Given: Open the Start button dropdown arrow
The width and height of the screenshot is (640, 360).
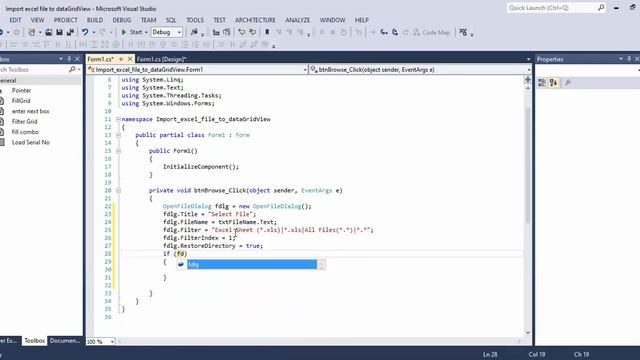Looking at the screenshot, I should coord(146,32).
